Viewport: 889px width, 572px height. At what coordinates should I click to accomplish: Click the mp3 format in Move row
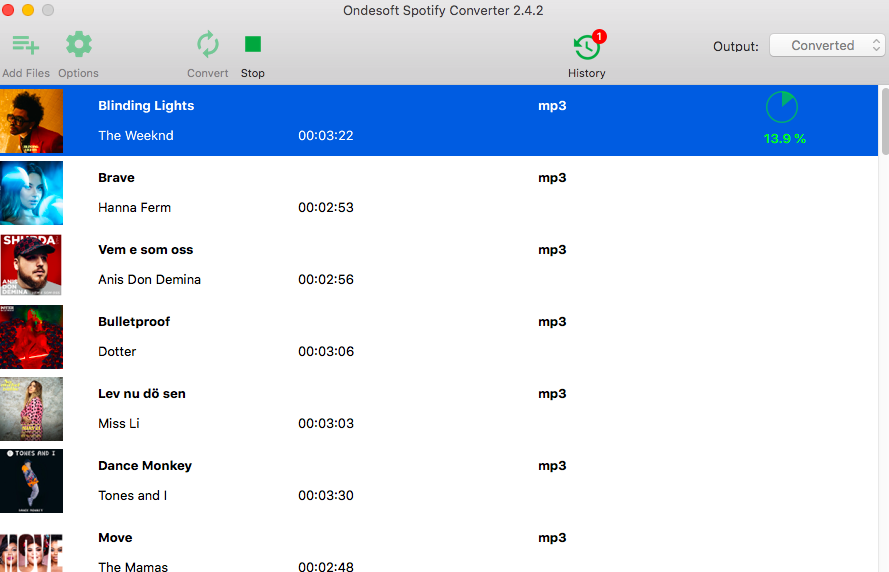(552, 538)
